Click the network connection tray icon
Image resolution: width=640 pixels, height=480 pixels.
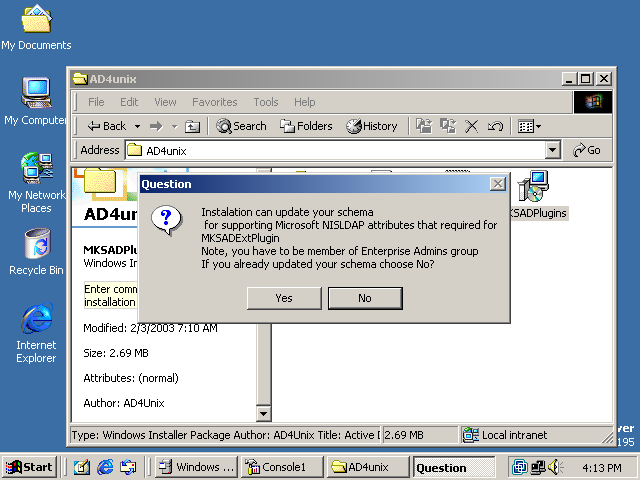(x=538, y=467)
